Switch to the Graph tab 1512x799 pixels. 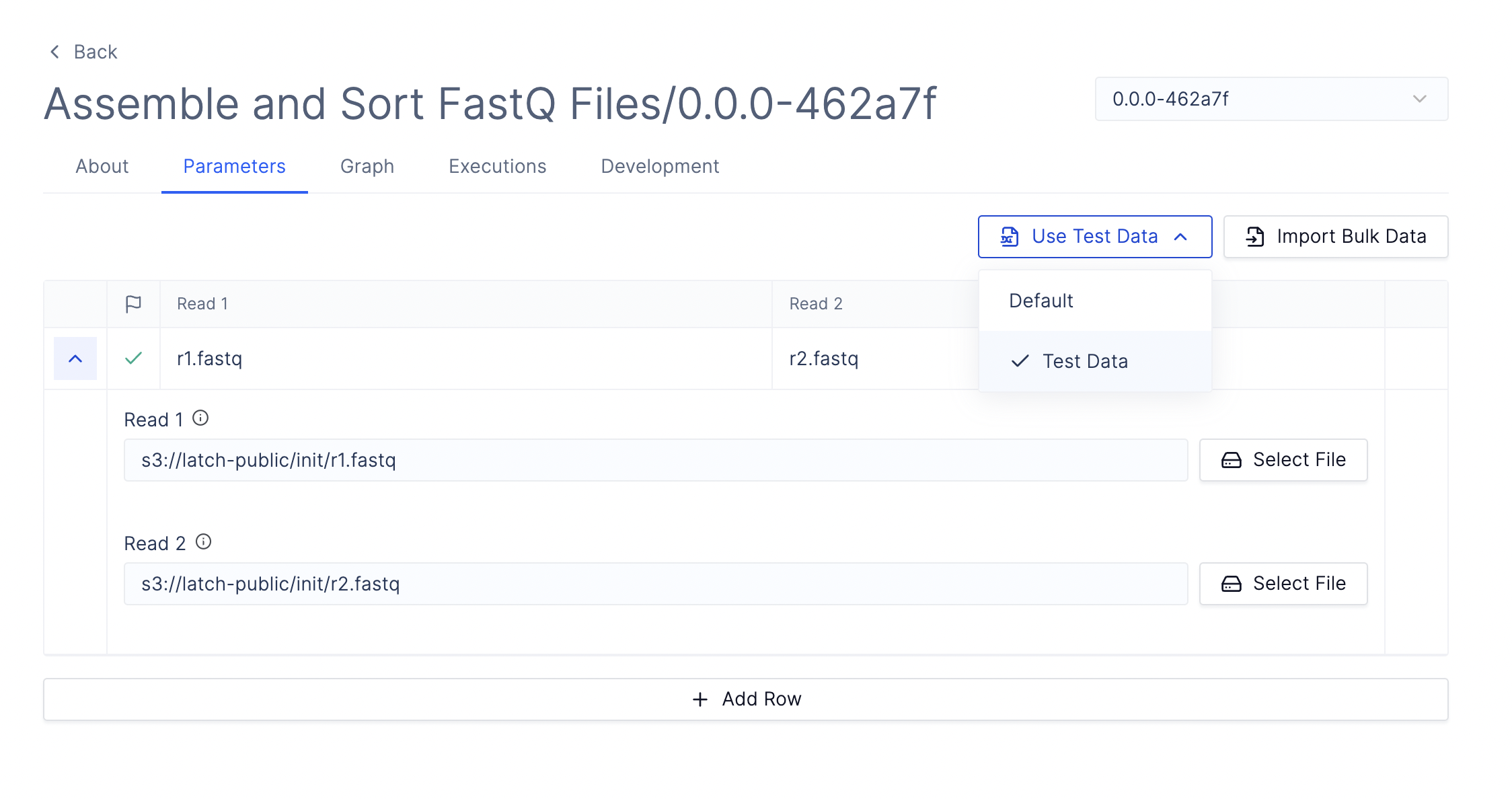pos(367,166)
